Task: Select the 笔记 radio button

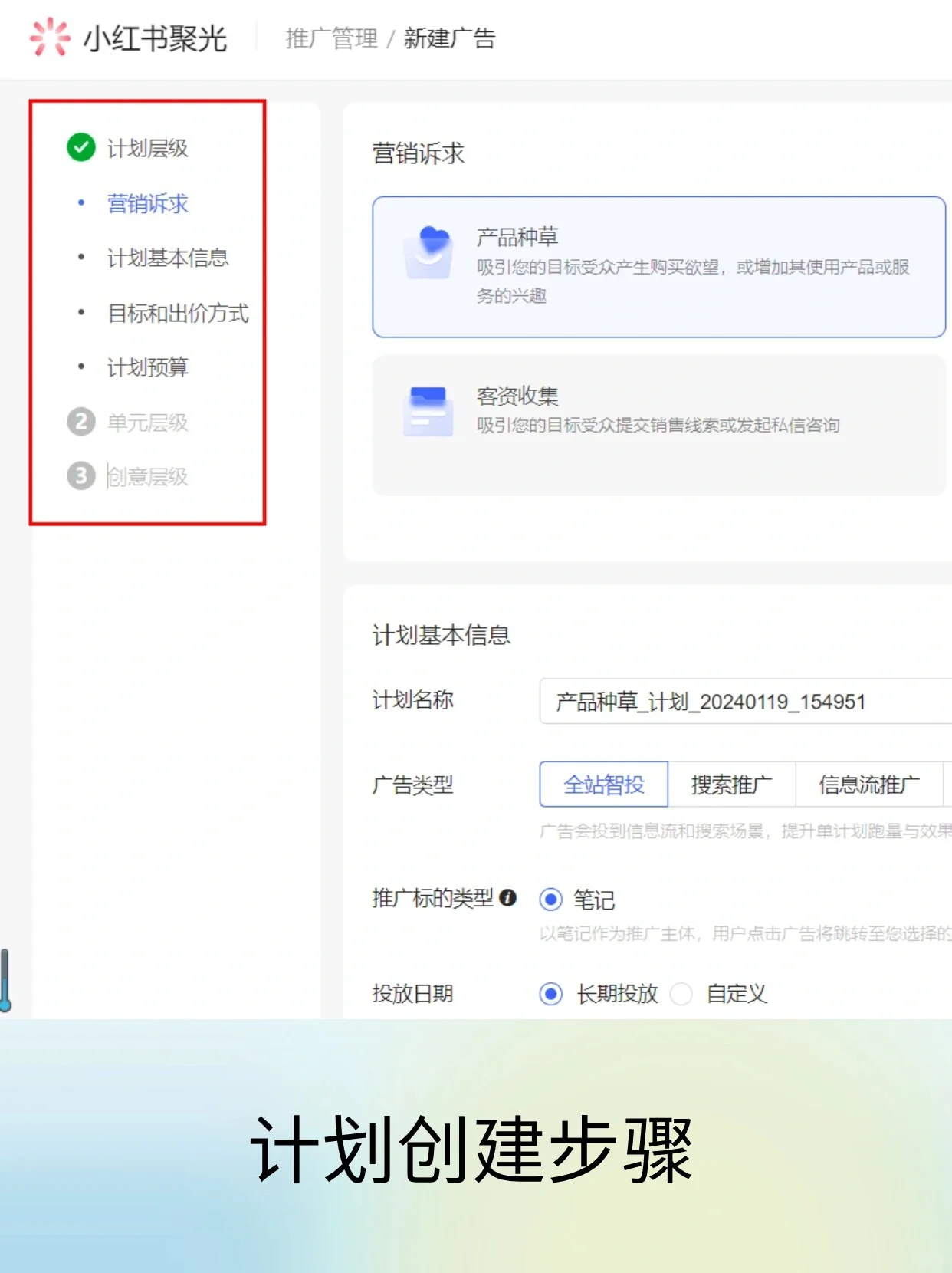Action: (550, 900)
